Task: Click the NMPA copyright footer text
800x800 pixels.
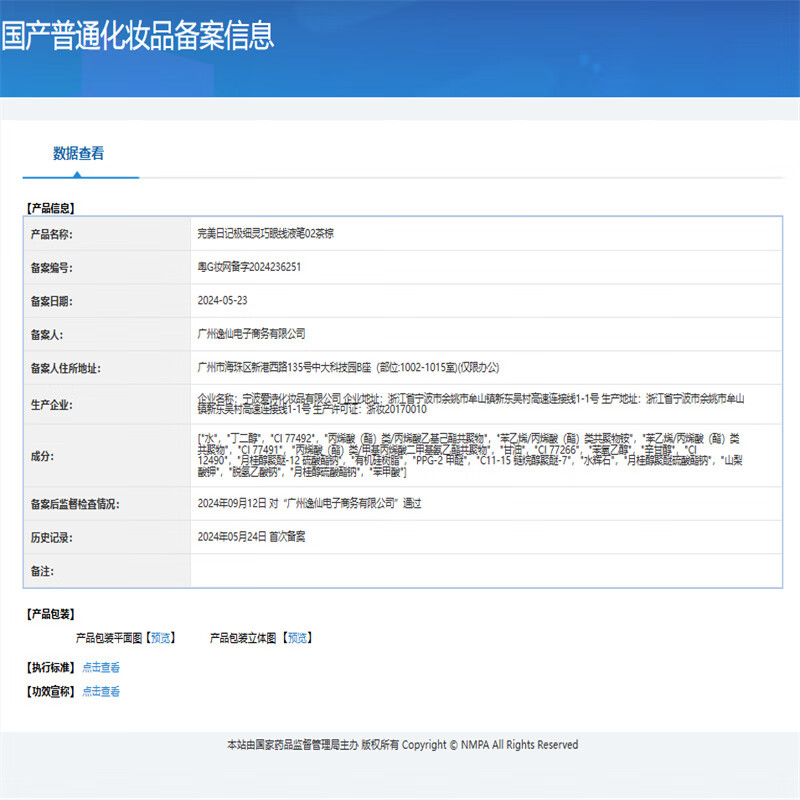Action: (402, 745)
